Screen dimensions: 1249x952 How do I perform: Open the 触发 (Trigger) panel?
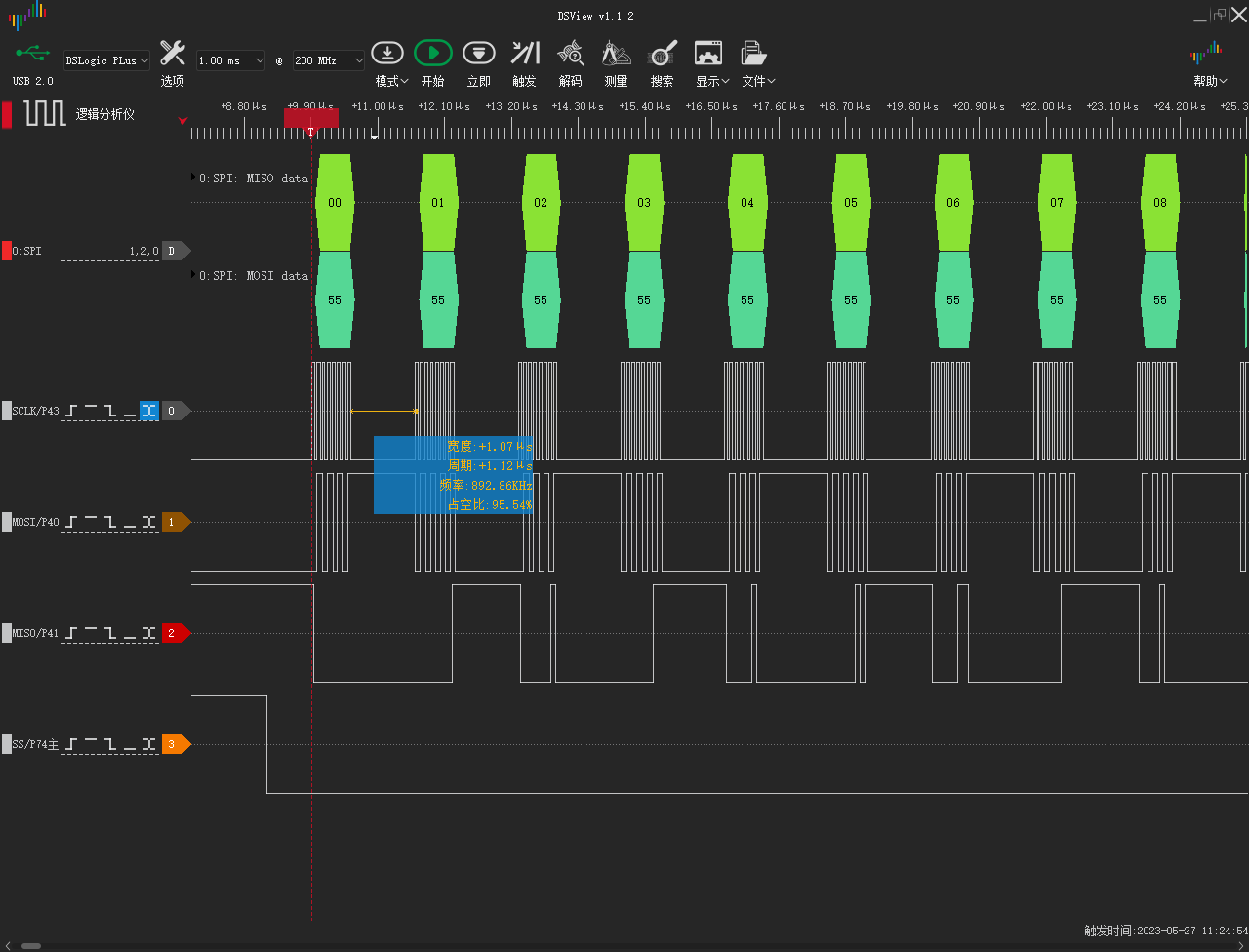[x=525, y=54]
